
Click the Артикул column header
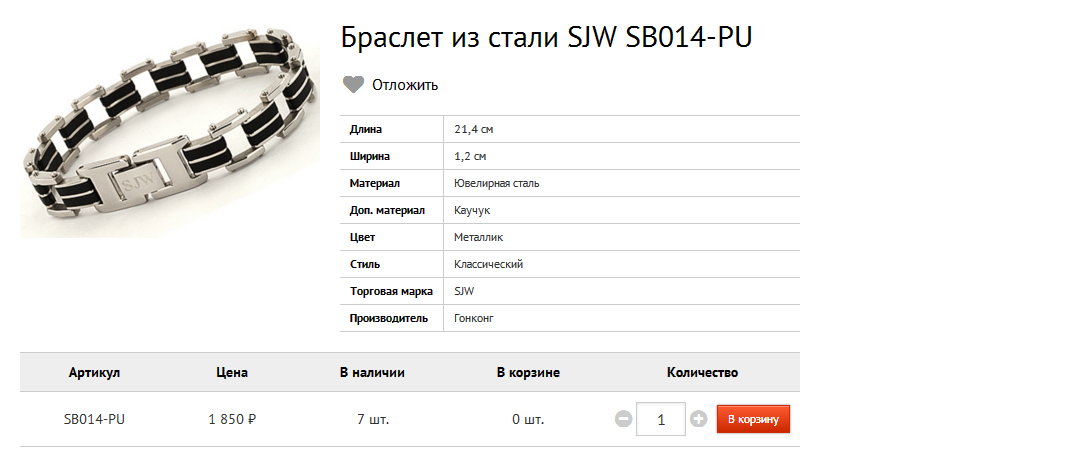[x=94, y=373]
